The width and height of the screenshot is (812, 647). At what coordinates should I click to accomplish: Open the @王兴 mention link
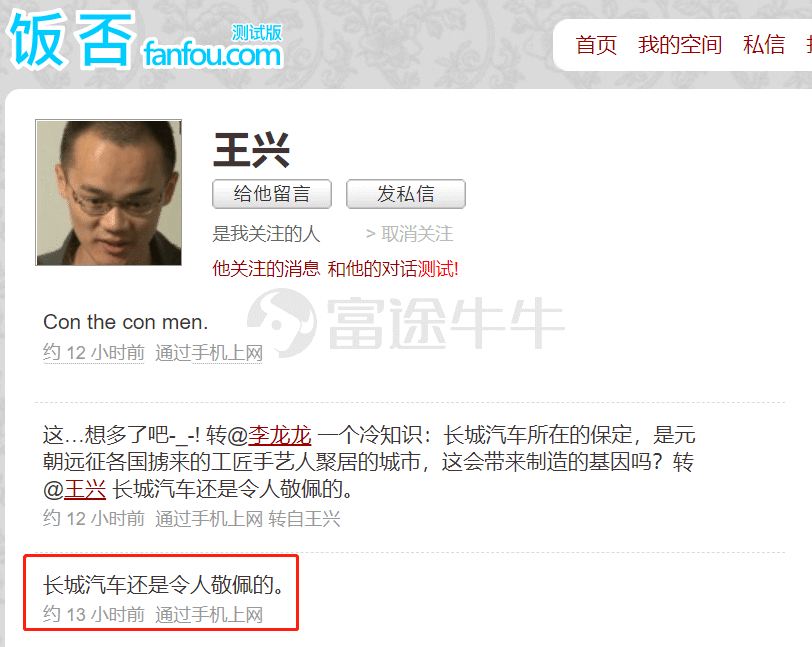pyautogui.click(x=85, y=489)
